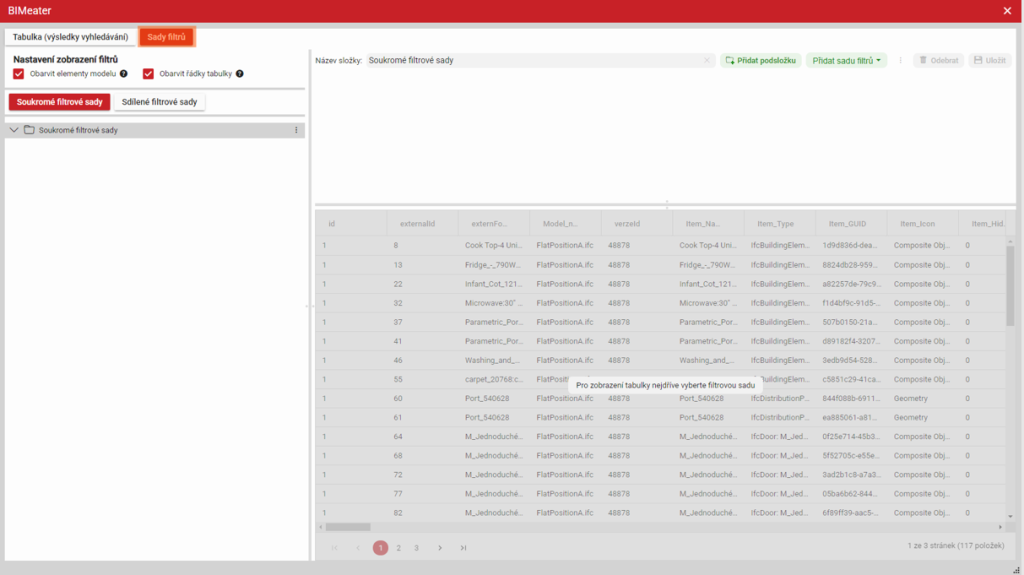Click the folder icon in the filter tree
The width and height of the screenshot is (1024, 575).
pos(29,130)
